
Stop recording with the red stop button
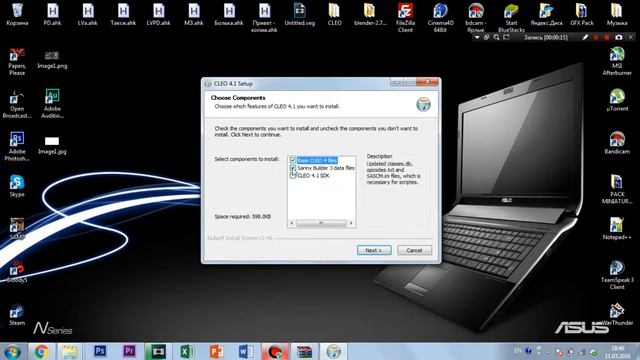[x=607, y=37]
